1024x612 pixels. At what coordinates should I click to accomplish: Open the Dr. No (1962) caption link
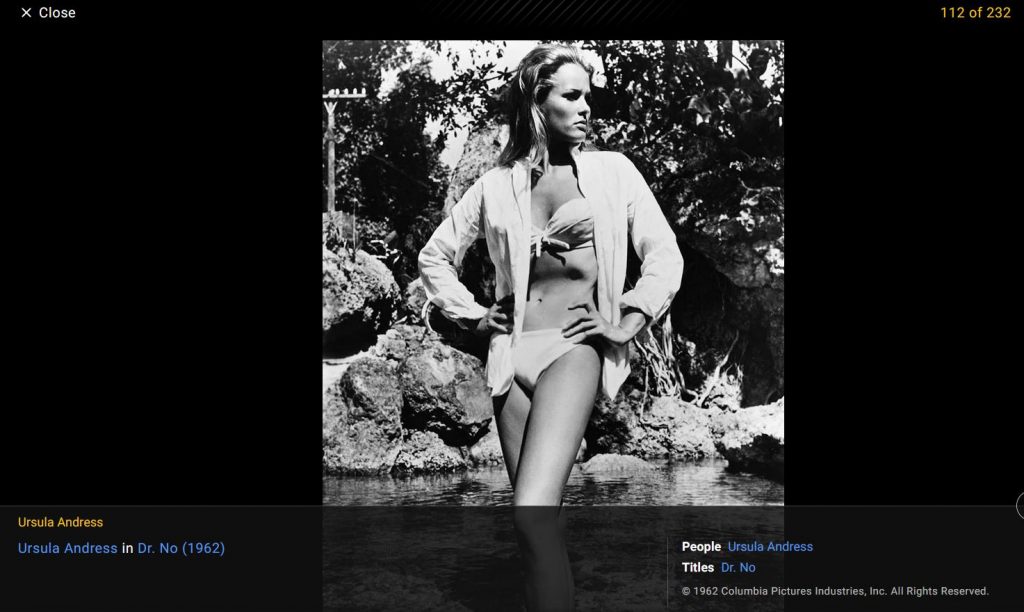[x=181, y=548]
